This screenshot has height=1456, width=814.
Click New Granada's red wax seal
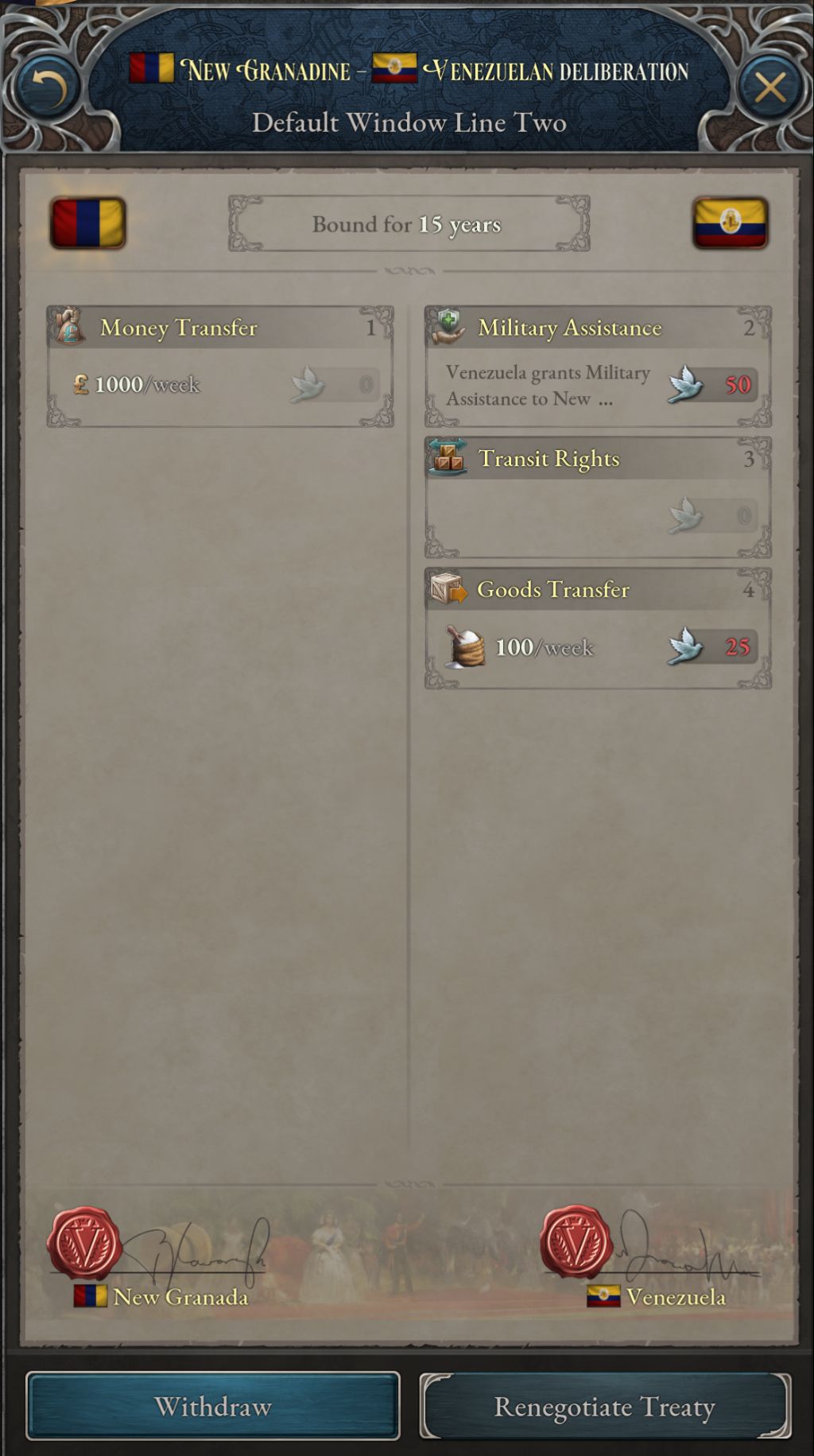pos(84,1242)
